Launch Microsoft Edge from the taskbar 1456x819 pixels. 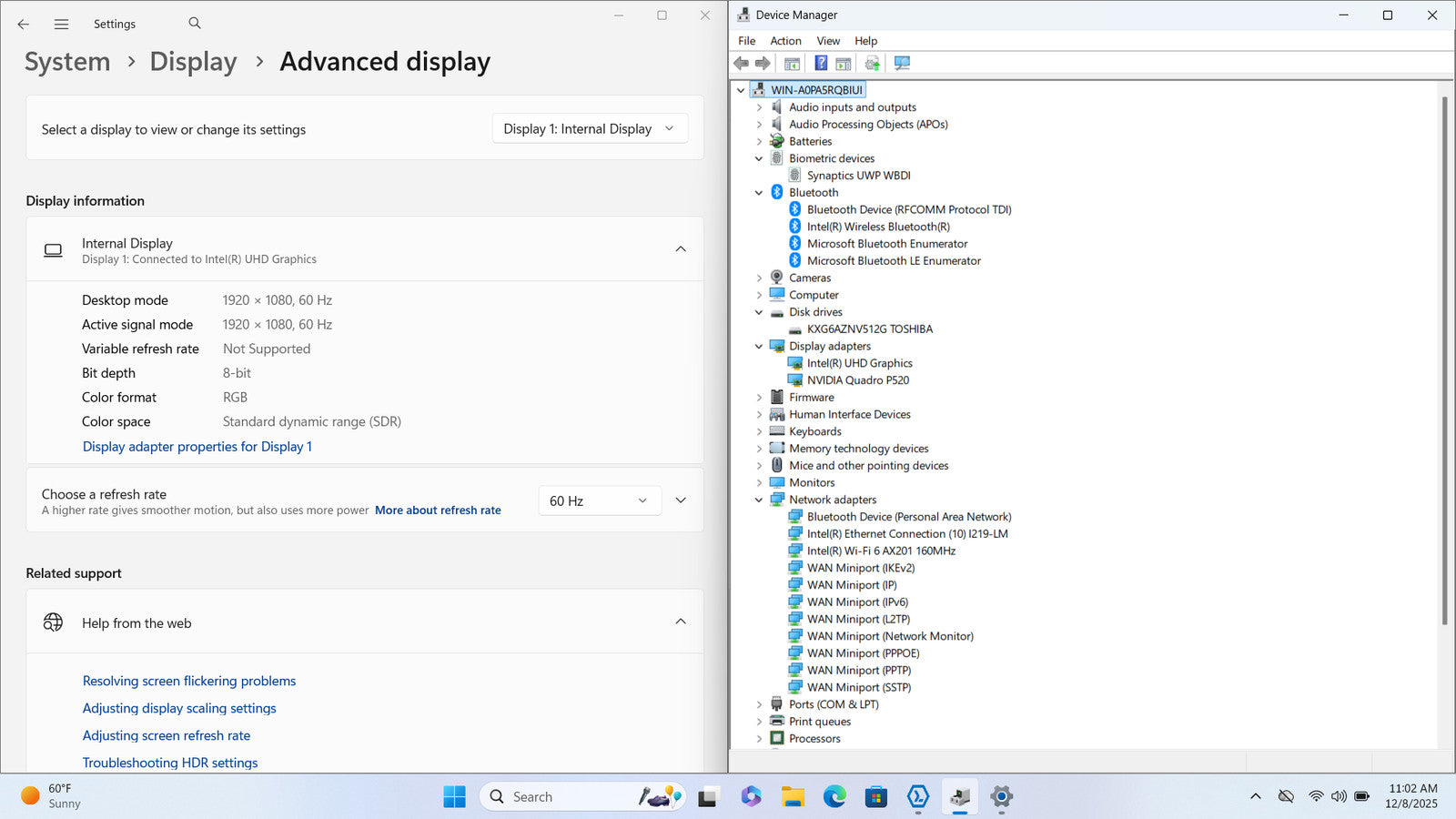coord(834,797)
